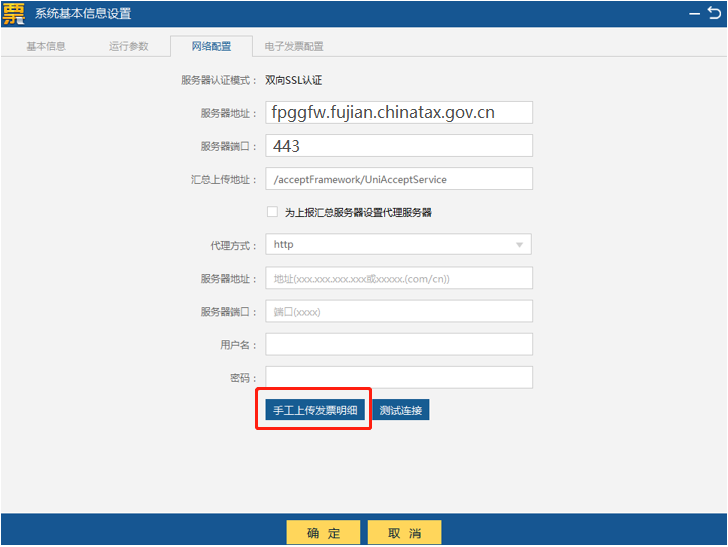Click the return arrow icon in title bar
728x547 pixels.
715,13
